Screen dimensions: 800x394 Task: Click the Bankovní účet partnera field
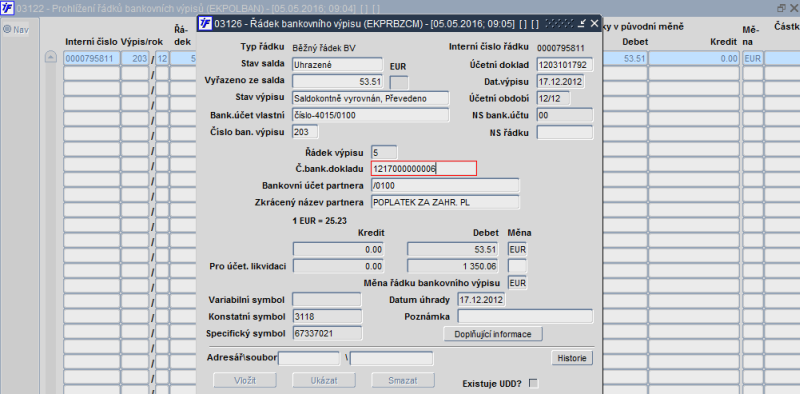click(x=445, y=185)
